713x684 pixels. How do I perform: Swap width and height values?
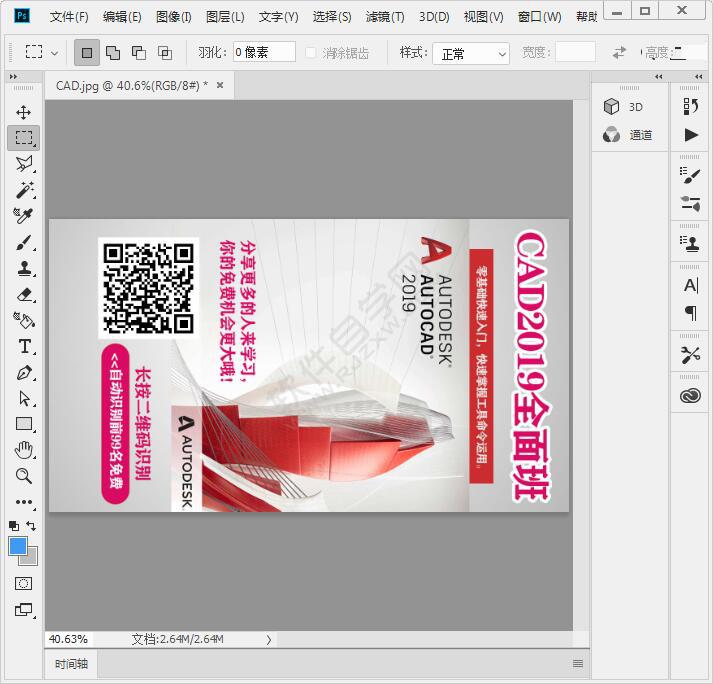[619, 53]
